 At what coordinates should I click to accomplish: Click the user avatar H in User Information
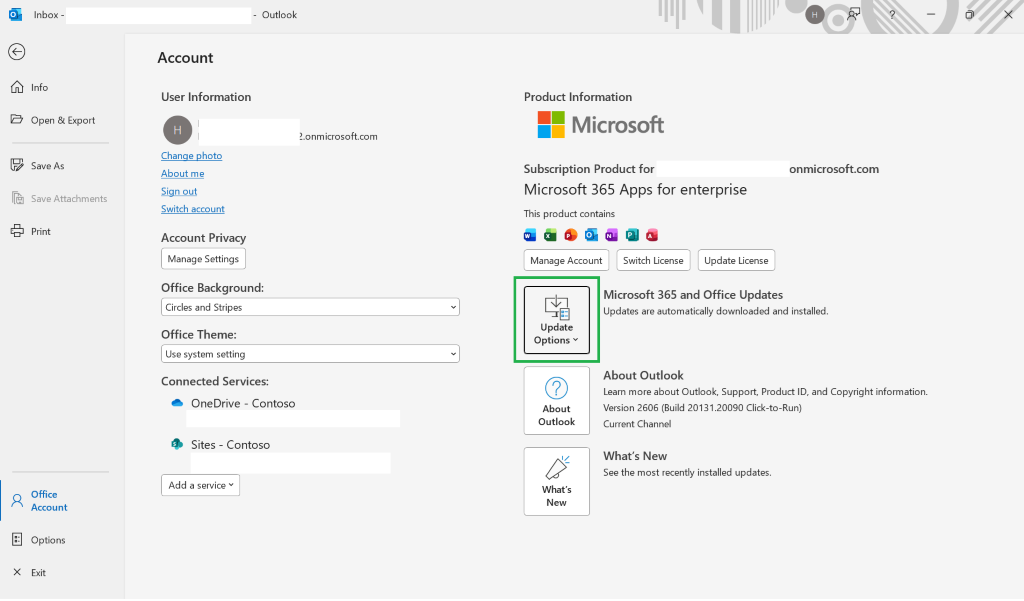pyautogui.click(x=178, y=130)
